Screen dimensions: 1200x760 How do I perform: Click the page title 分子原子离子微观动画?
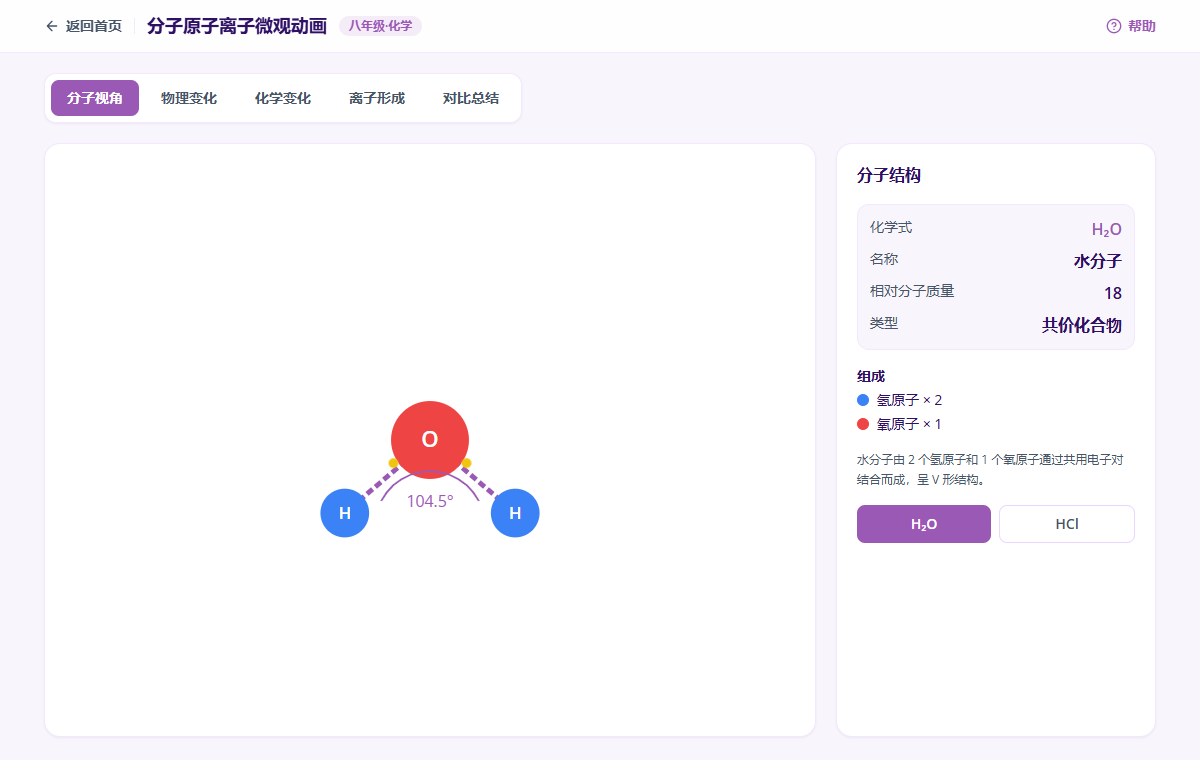(x=237, y=26)
